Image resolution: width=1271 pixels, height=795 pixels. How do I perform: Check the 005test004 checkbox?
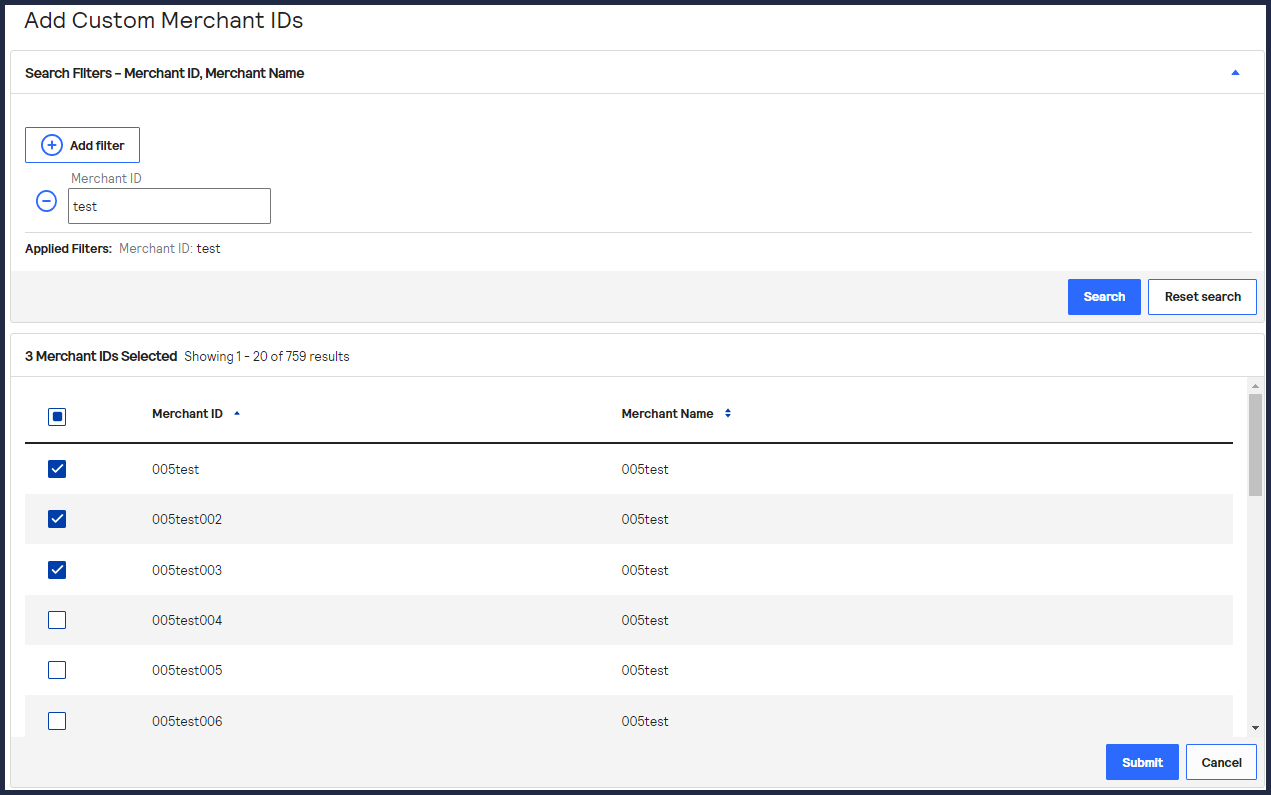[x=57, y=620]
